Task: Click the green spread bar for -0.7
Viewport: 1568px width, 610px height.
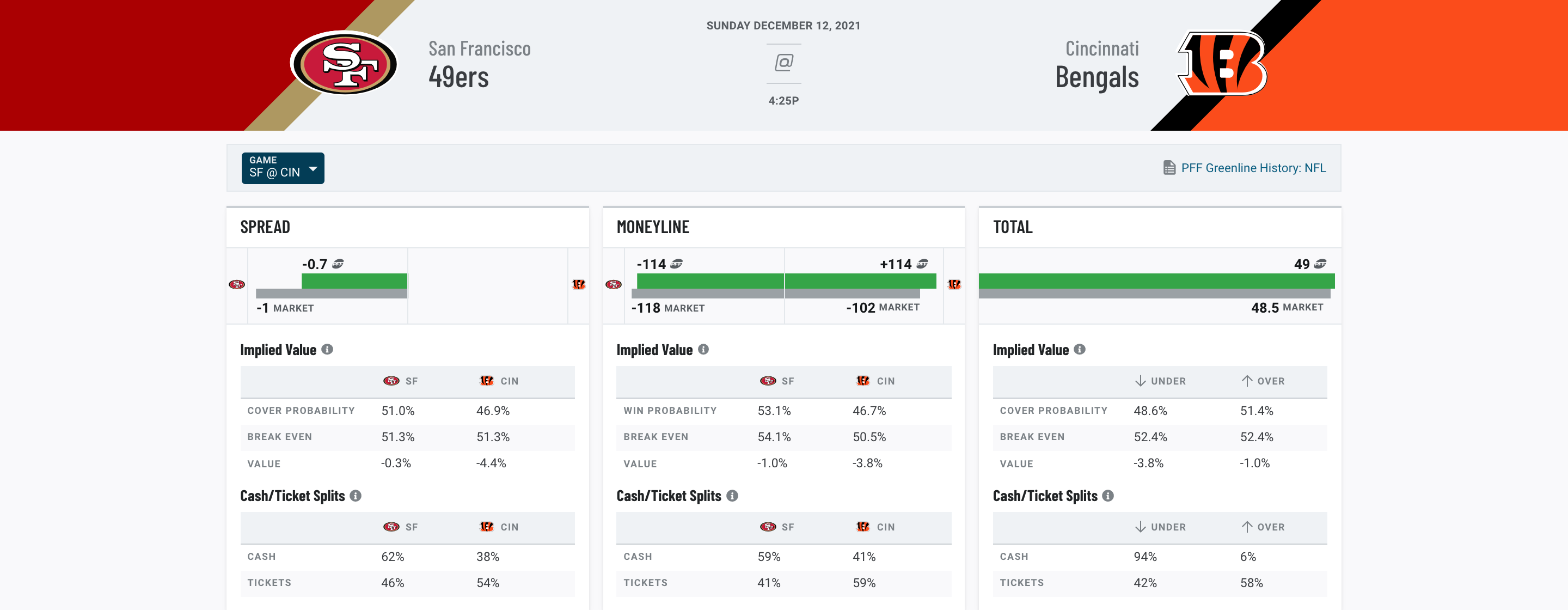Action: [354, 280]
